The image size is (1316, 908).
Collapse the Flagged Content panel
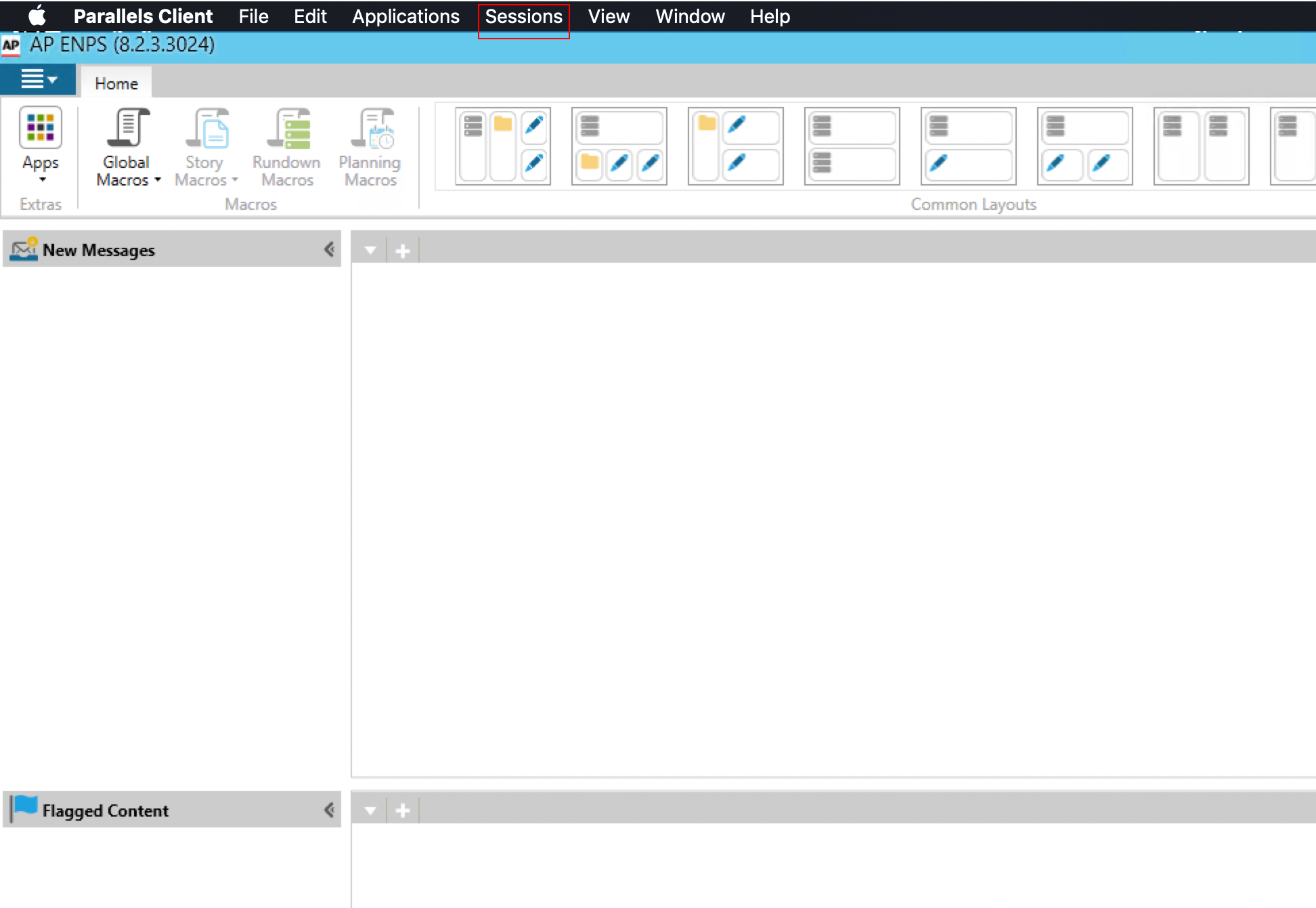(329, 810)
